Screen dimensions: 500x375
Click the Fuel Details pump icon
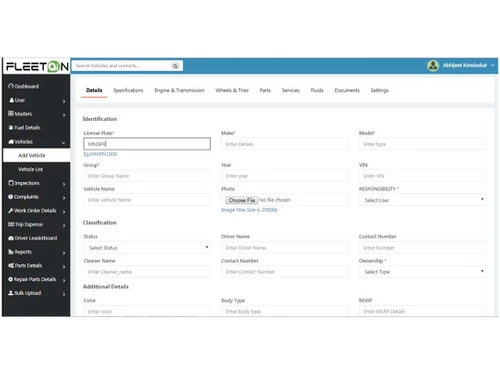[x=11, y=127]
